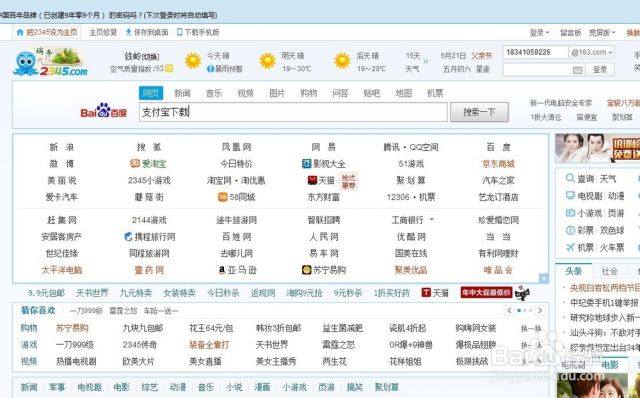Click the 2345.com octopus logo

[x=50, y=62]
